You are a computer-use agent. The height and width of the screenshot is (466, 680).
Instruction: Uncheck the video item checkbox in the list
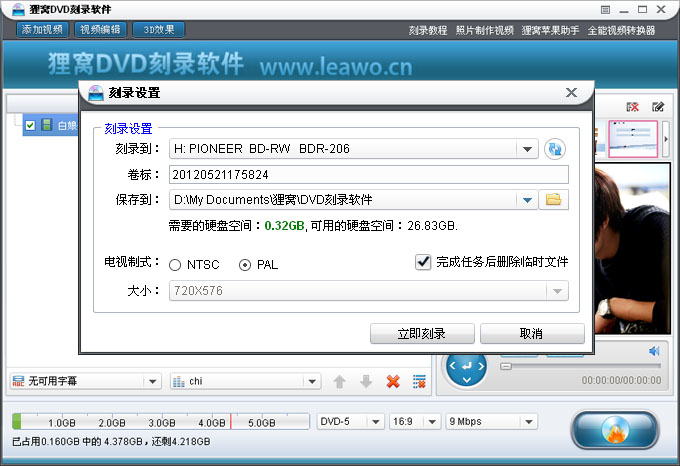click(x=30, y=125)
